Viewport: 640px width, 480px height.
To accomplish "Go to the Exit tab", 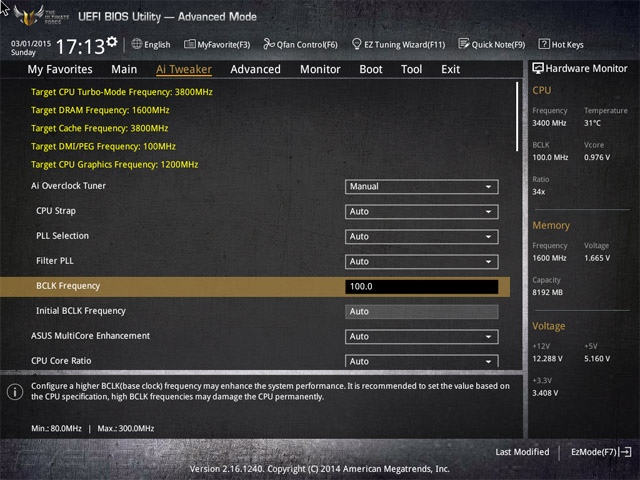I will [x=451, y=69].
